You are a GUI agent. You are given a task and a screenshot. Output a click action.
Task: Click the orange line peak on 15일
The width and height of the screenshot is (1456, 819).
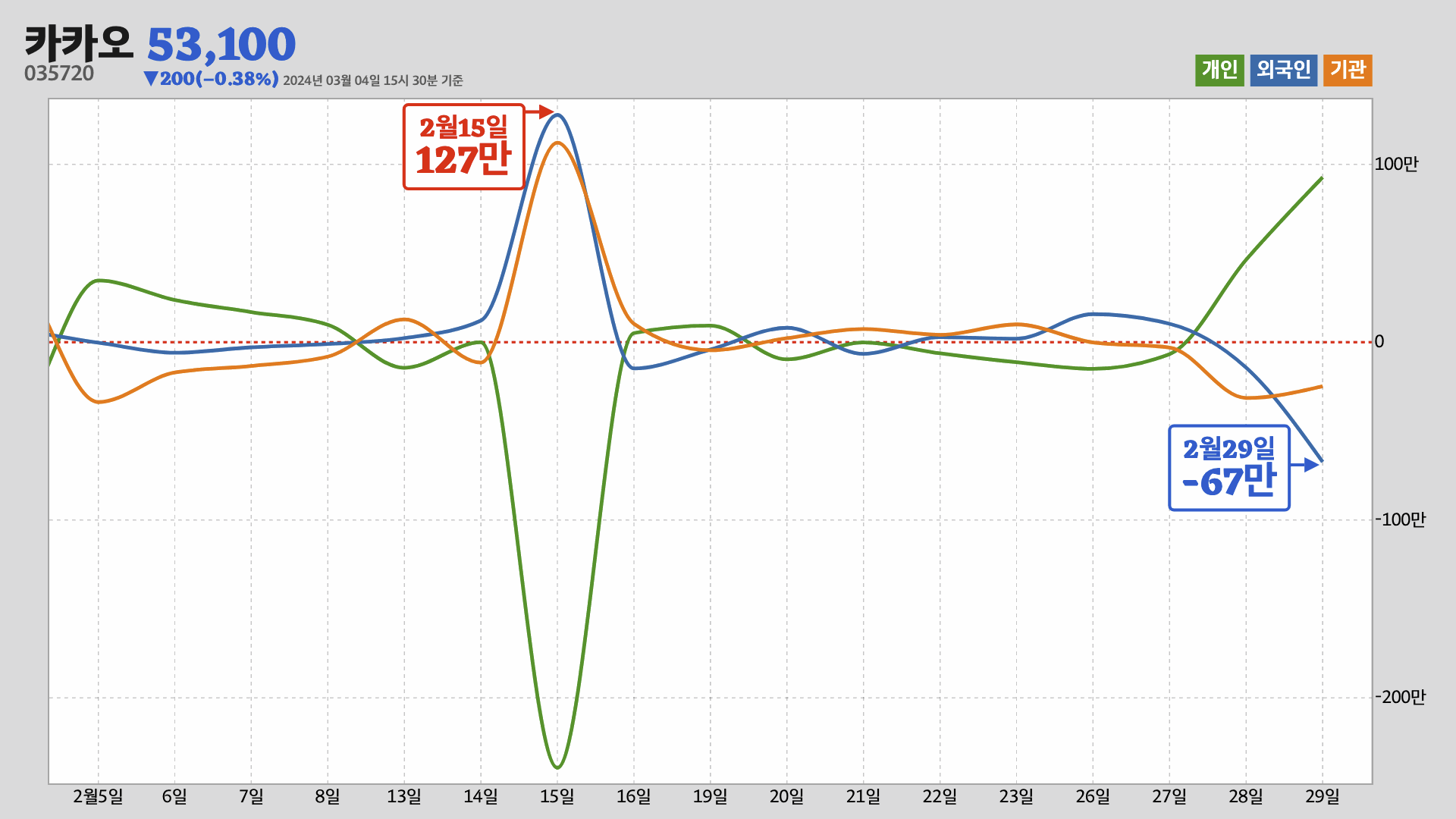(x=557, y=143)
